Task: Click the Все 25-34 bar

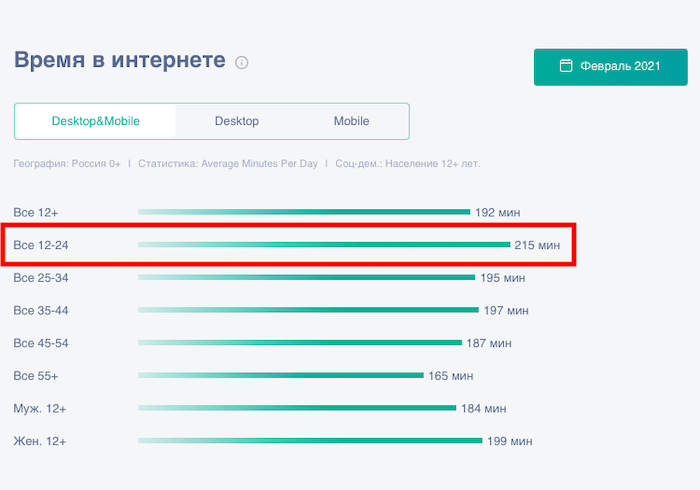Action: [x=307, y=277]
